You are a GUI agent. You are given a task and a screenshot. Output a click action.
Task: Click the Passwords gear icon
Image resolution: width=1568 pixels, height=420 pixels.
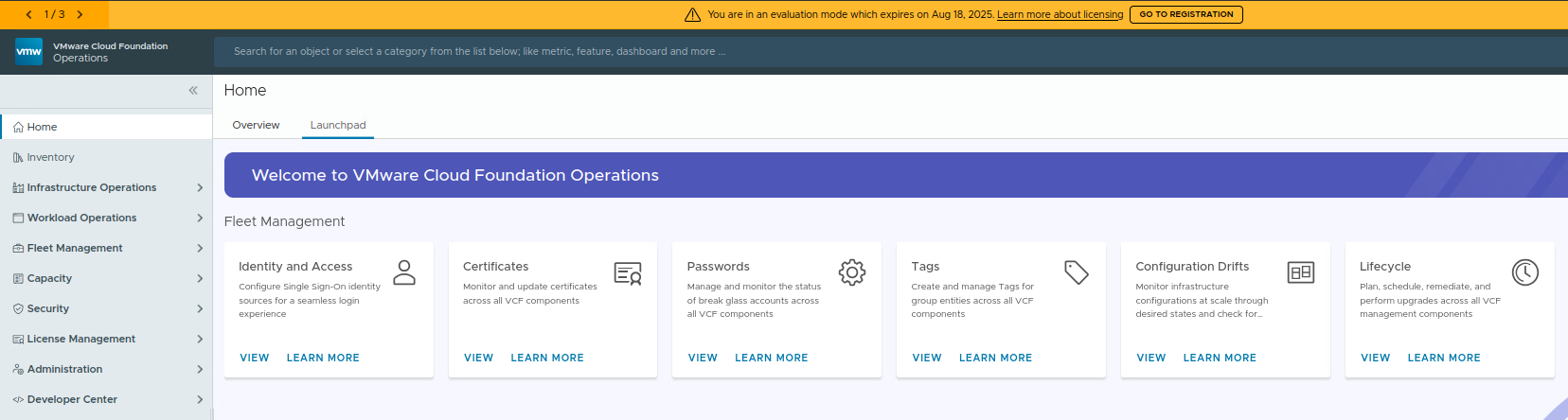pyautogui.click(x=852, y=272)
